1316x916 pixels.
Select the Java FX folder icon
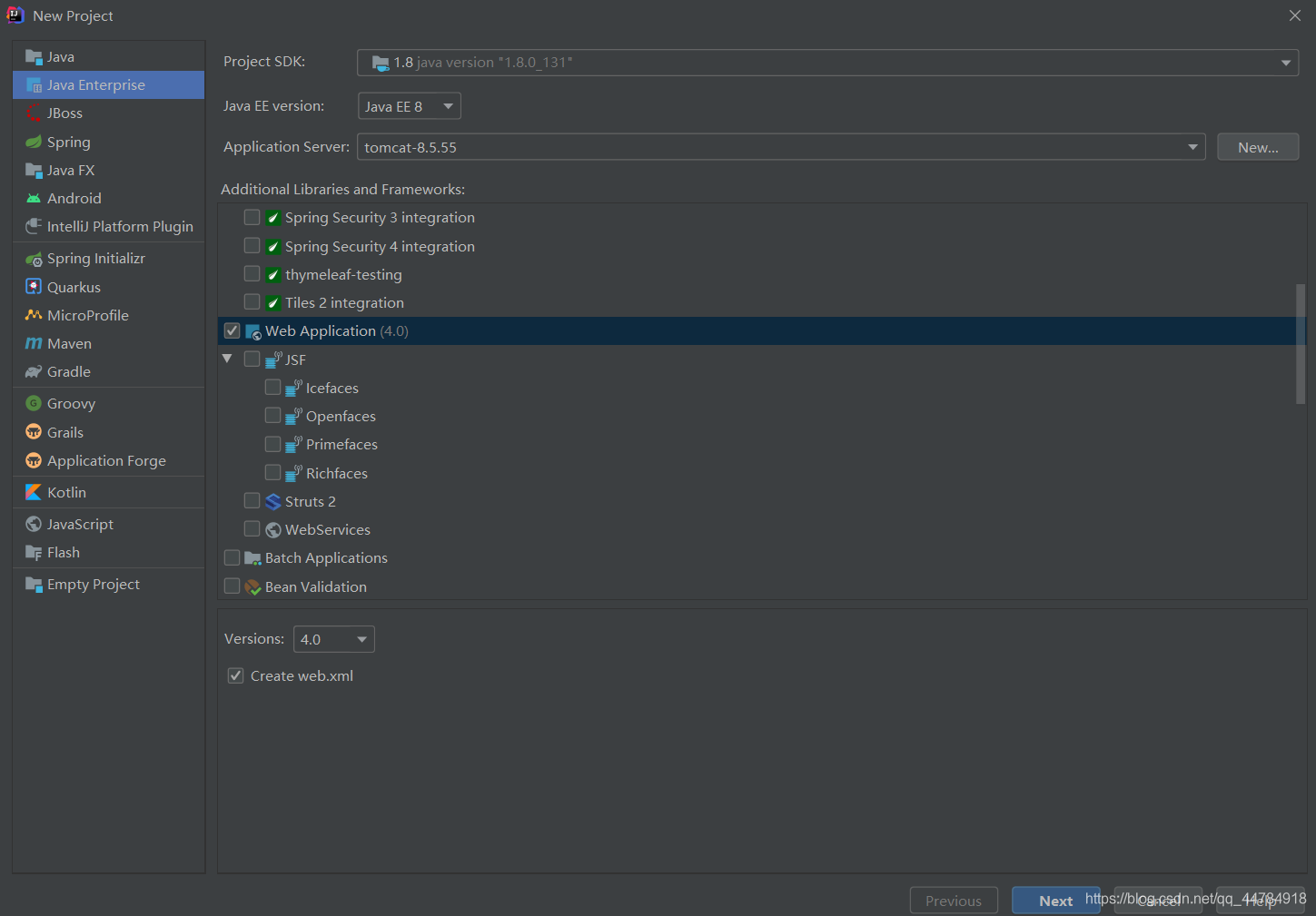[x=34, y=171]
